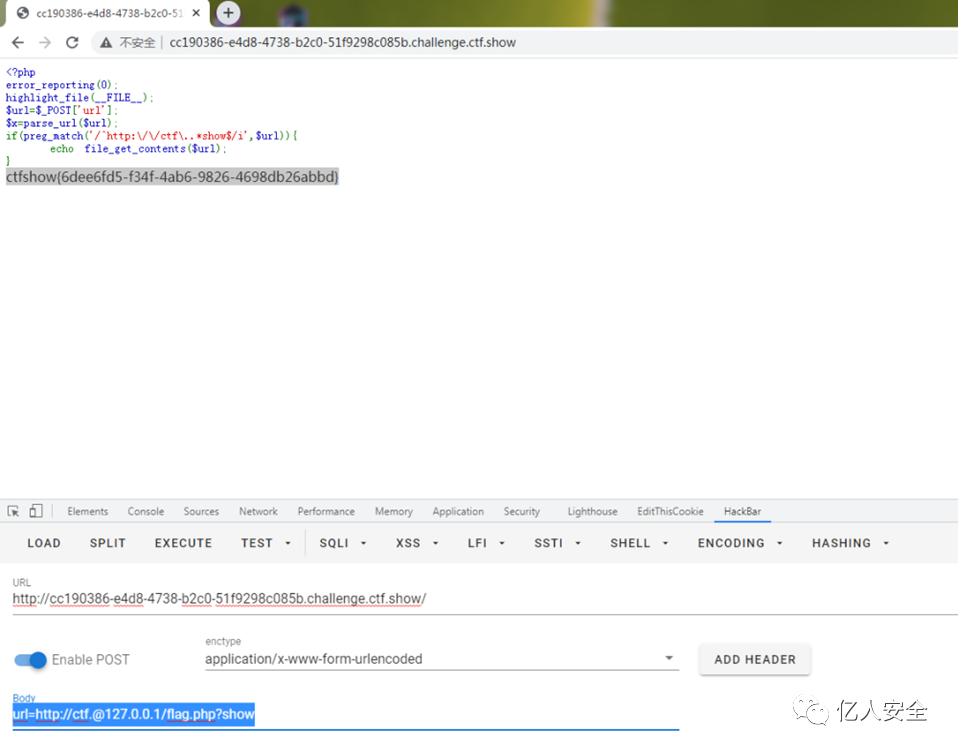Expand the HASHING dropdown menu
The image size is (958, 752).
click(850, 543)
